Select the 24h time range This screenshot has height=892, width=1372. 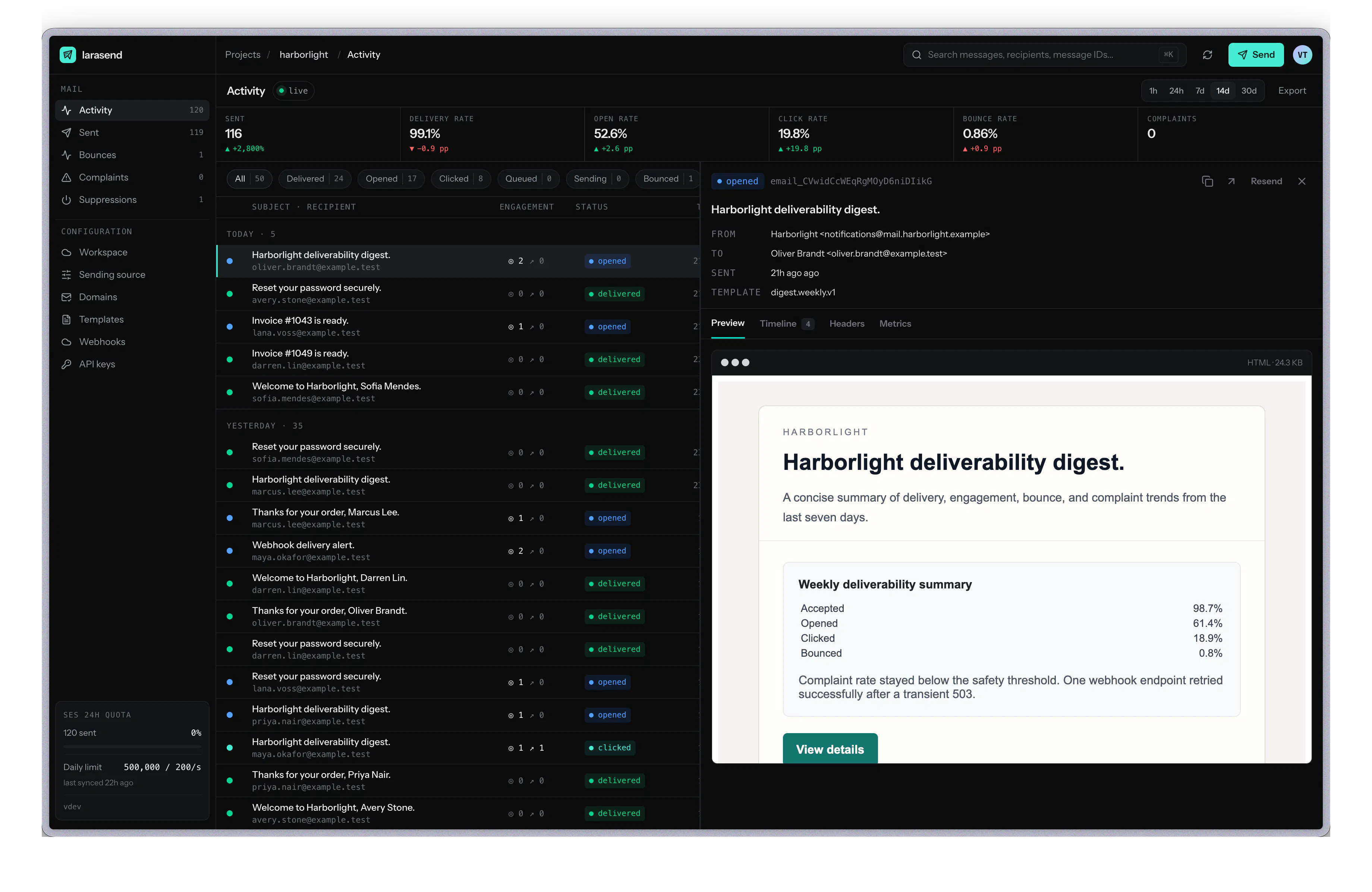click(x=1176, y=91)
